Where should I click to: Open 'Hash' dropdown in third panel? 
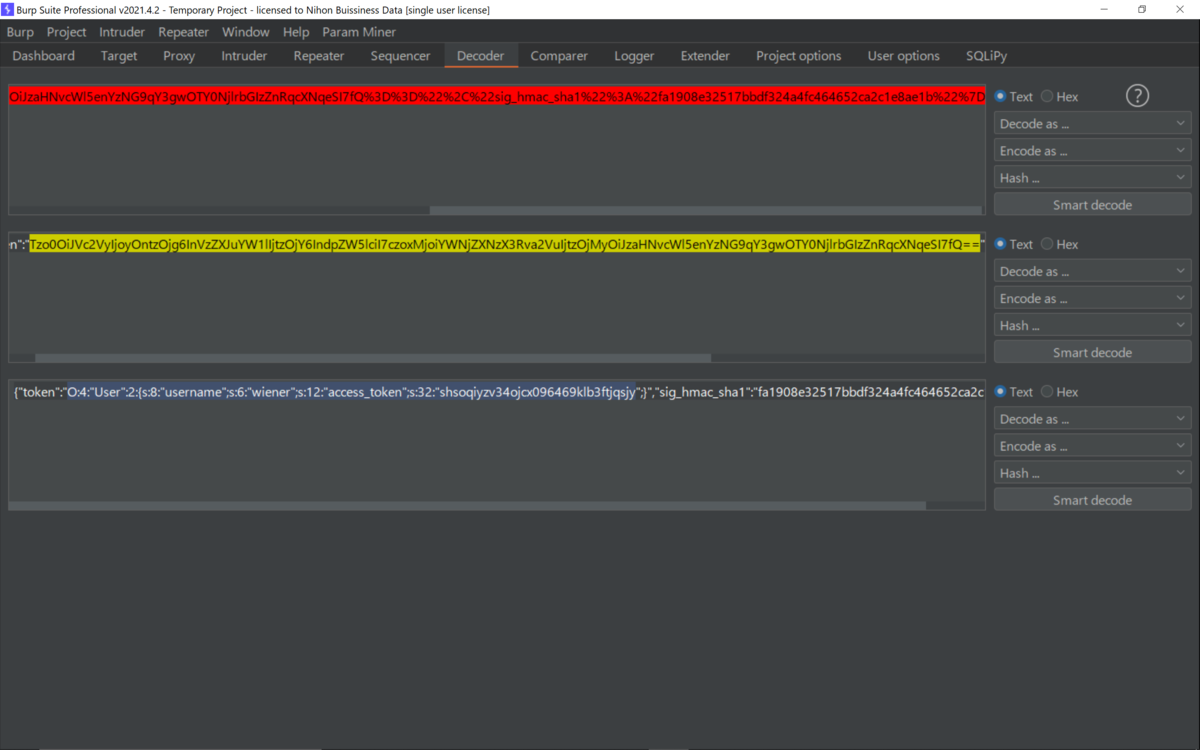pos(1092,473)
